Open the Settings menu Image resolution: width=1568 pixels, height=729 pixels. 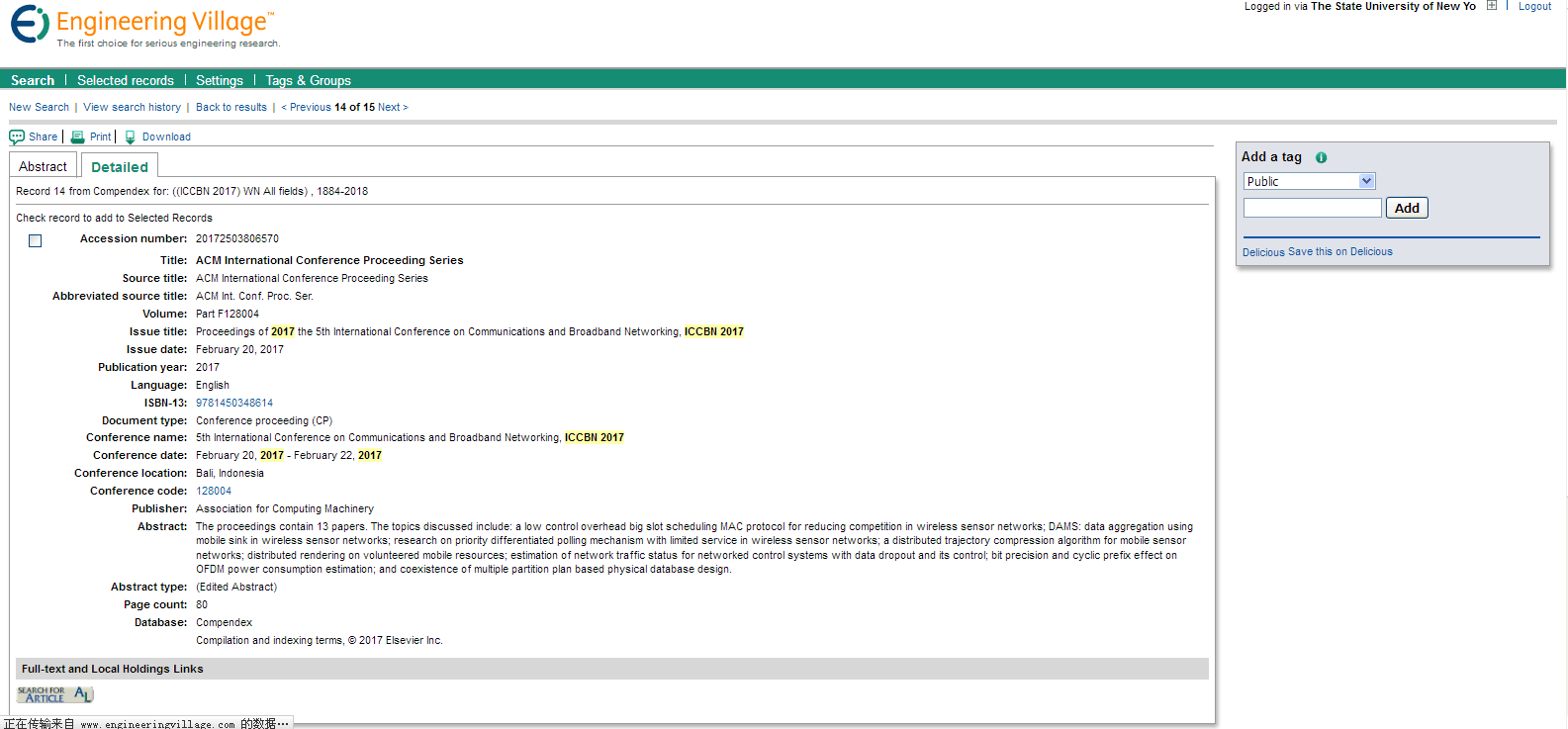220,80
